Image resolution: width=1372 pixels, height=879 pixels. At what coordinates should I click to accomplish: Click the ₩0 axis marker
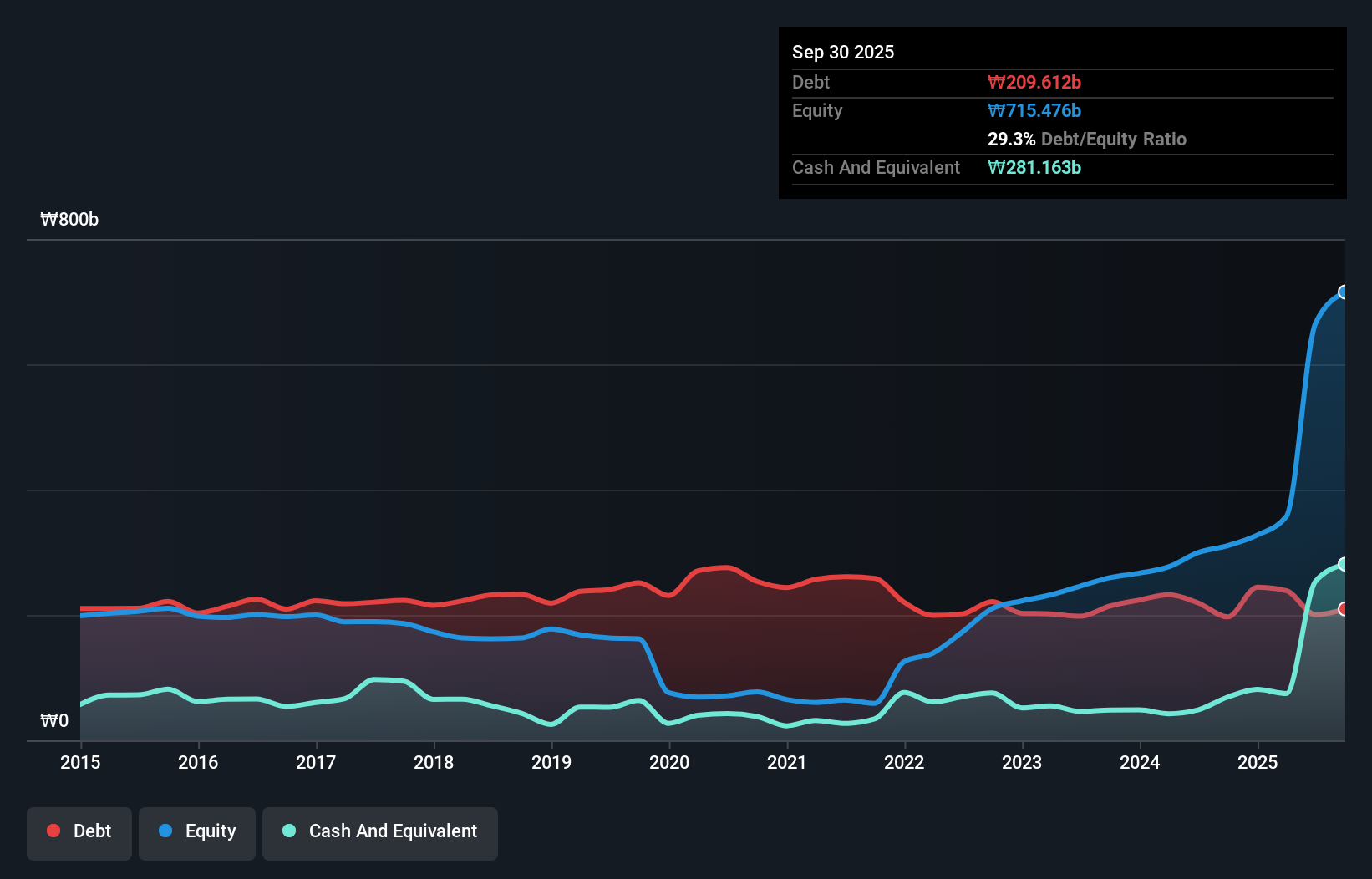[54, 720]
